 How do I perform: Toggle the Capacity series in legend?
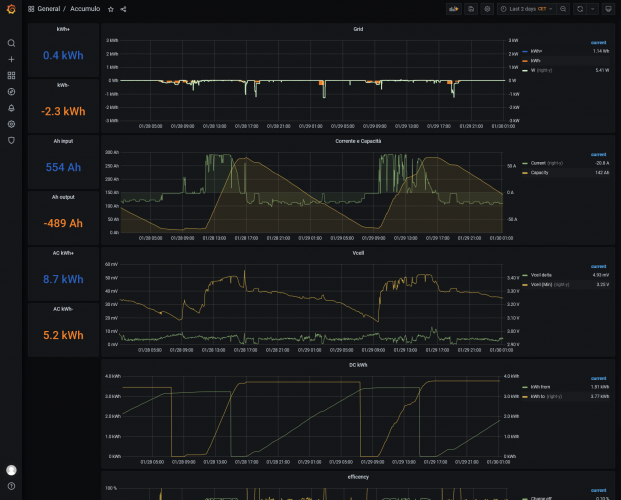click(543, 173)
